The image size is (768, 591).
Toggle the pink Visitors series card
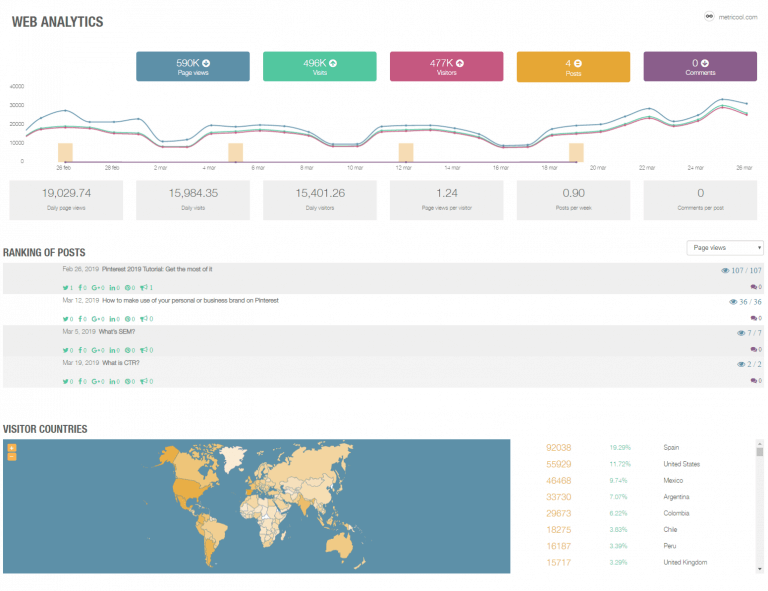pos(447,67)
